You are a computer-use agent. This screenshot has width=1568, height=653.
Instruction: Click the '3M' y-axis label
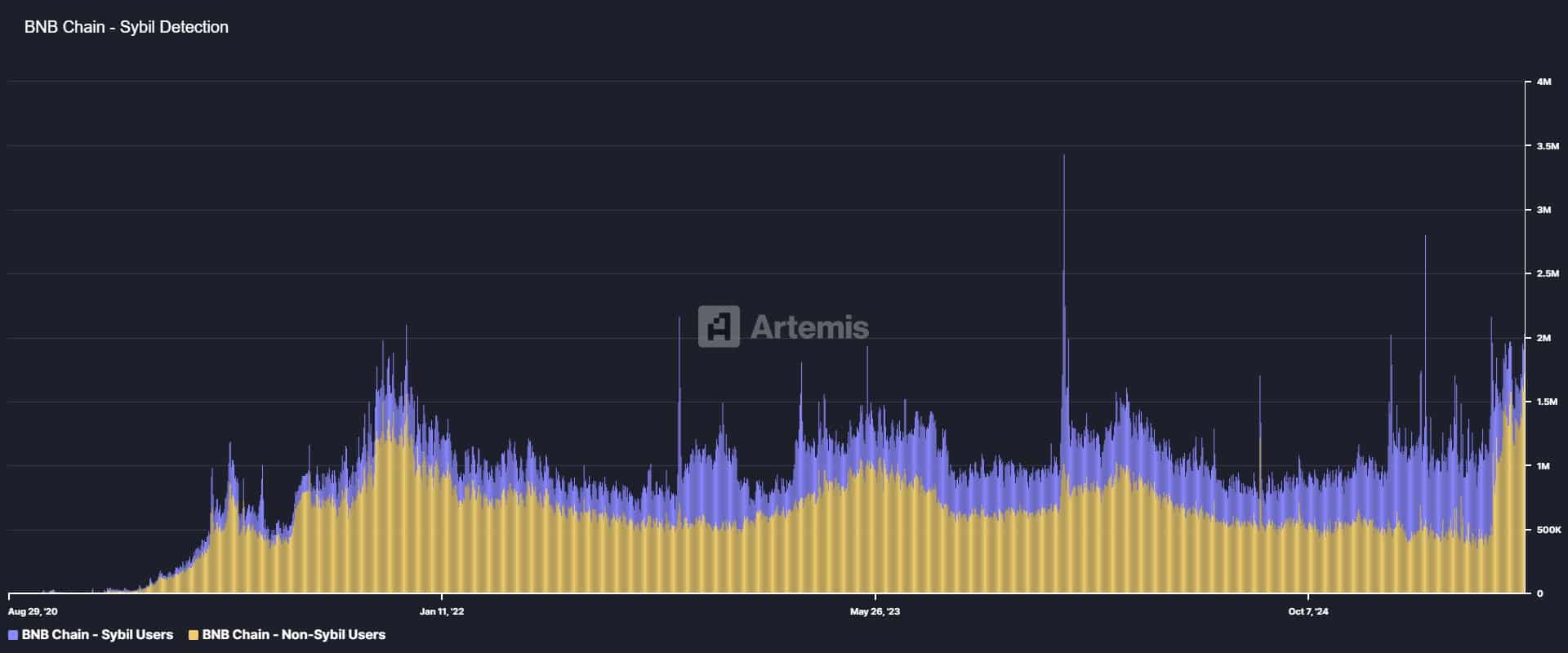coord(1543,210)
